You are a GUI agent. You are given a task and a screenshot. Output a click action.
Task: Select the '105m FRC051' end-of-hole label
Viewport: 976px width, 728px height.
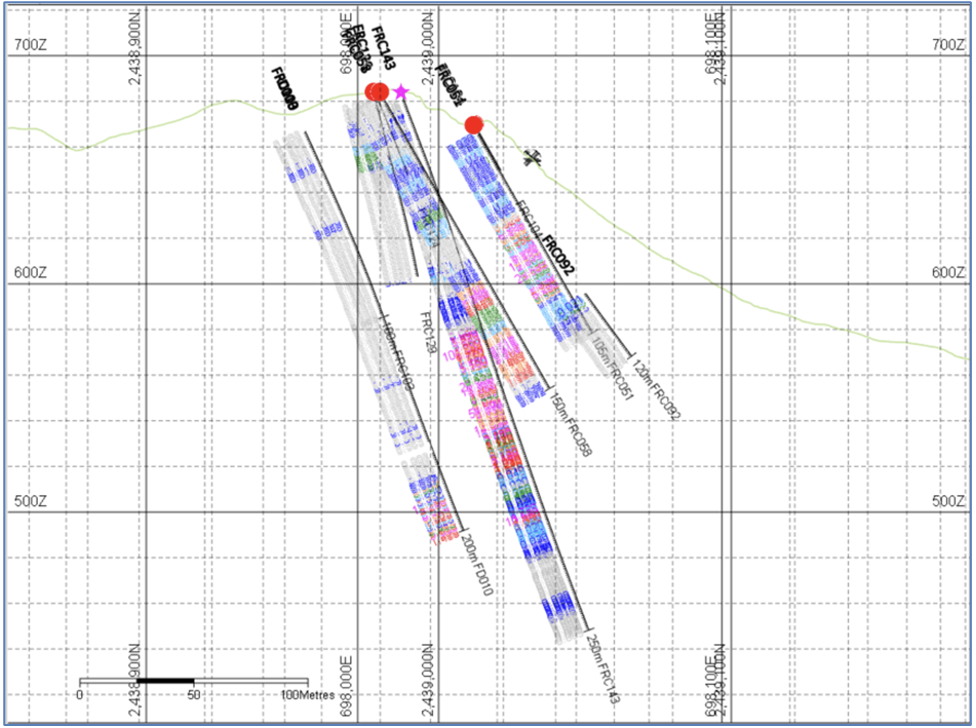tap(612, 369)
